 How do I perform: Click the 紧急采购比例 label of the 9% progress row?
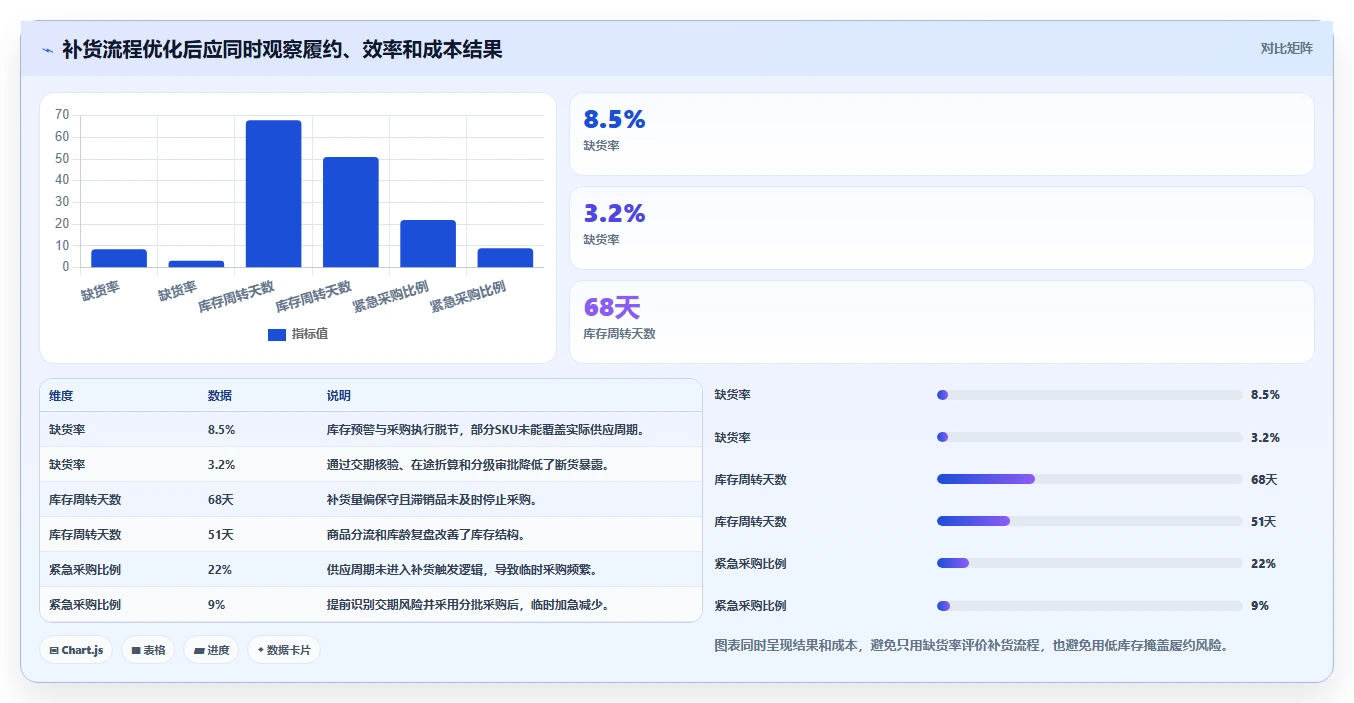tap(750, 606)
